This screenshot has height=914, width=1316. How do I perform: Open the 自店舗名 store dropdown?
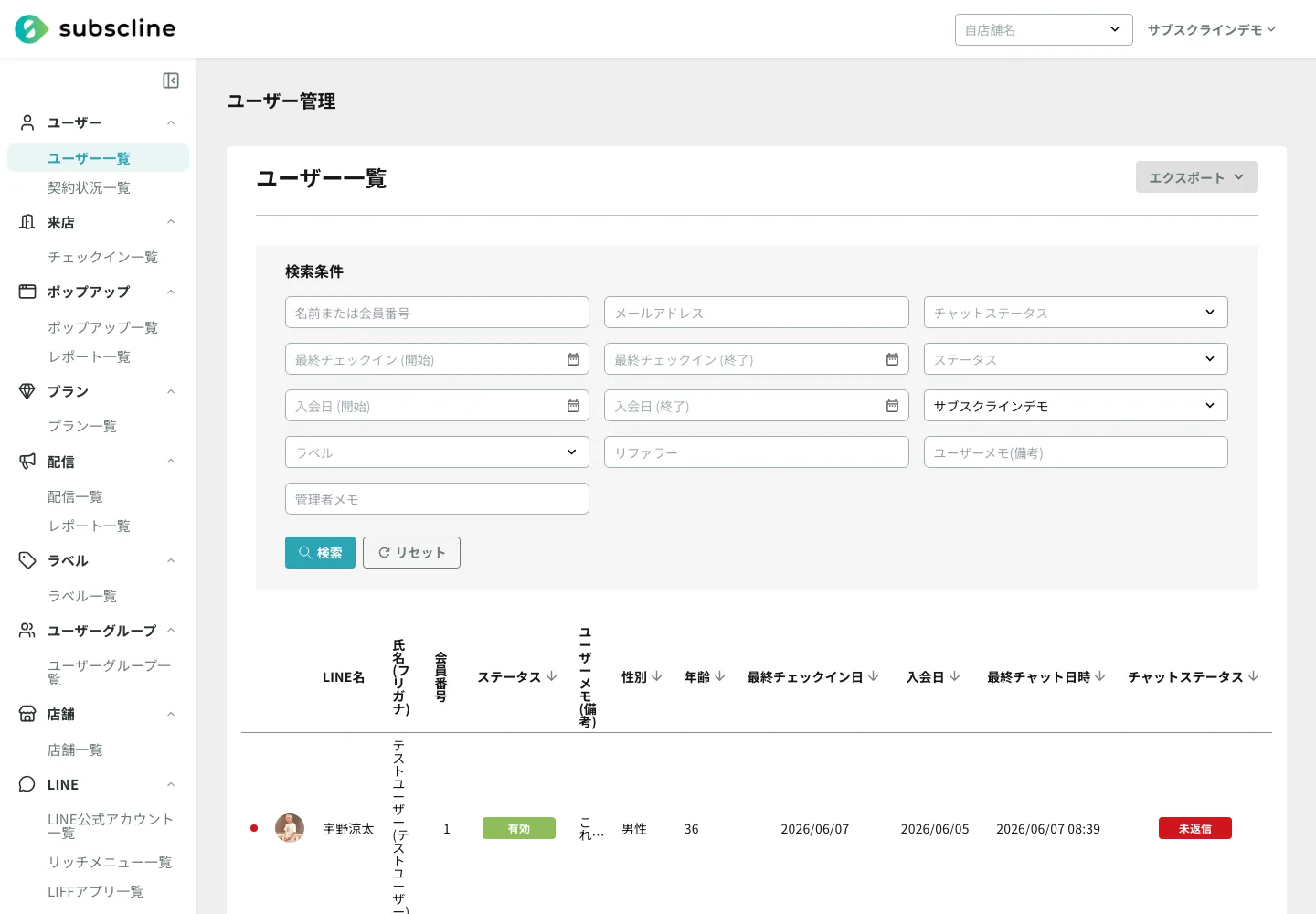1044,29
